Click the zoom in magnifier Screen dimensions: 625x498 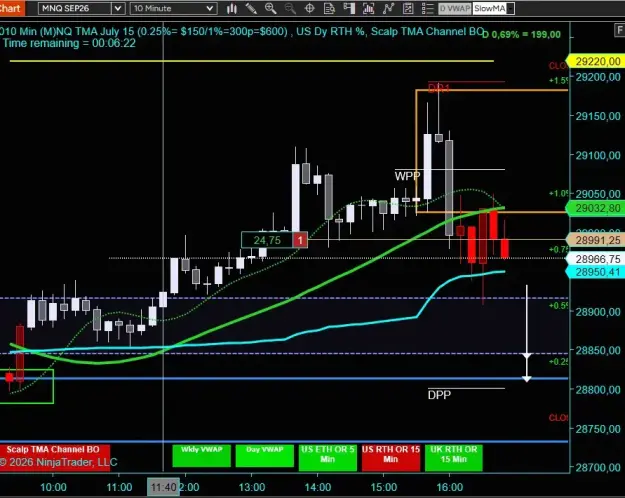[271, 8]
